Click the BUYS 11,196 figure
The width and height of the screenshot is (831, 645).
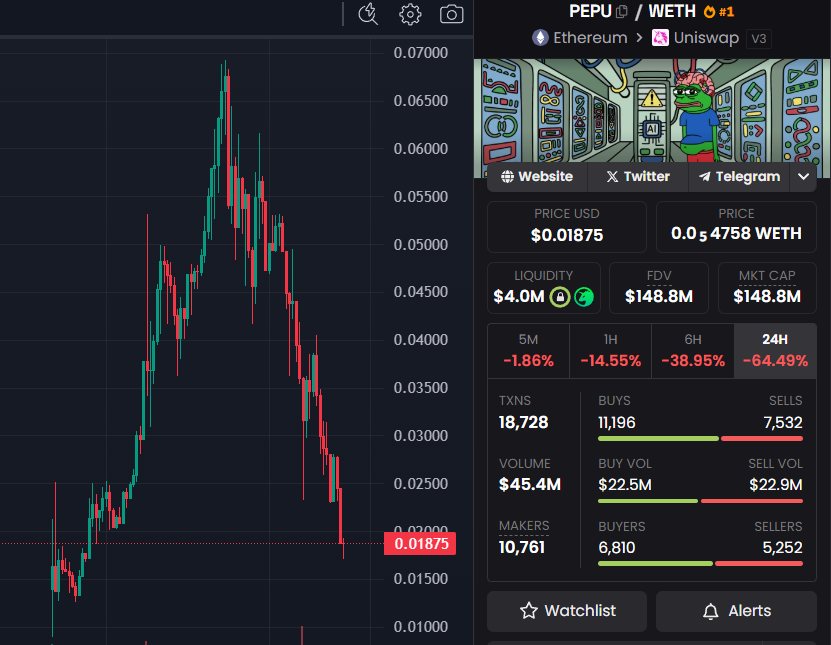pyautogui.click(x=616, y=422)
